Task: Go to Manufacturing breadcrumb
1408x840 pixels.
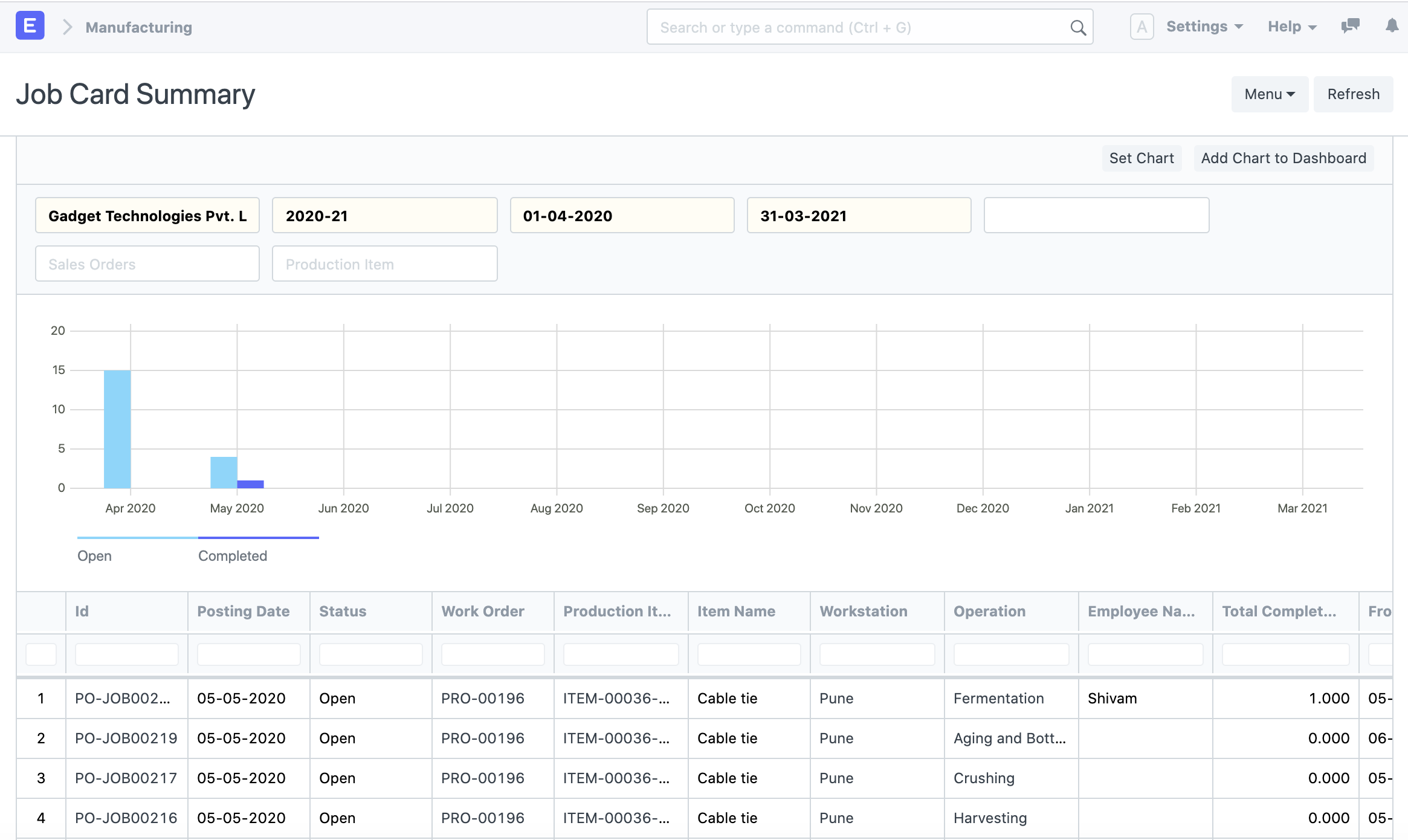Action: tap(138, 27)
